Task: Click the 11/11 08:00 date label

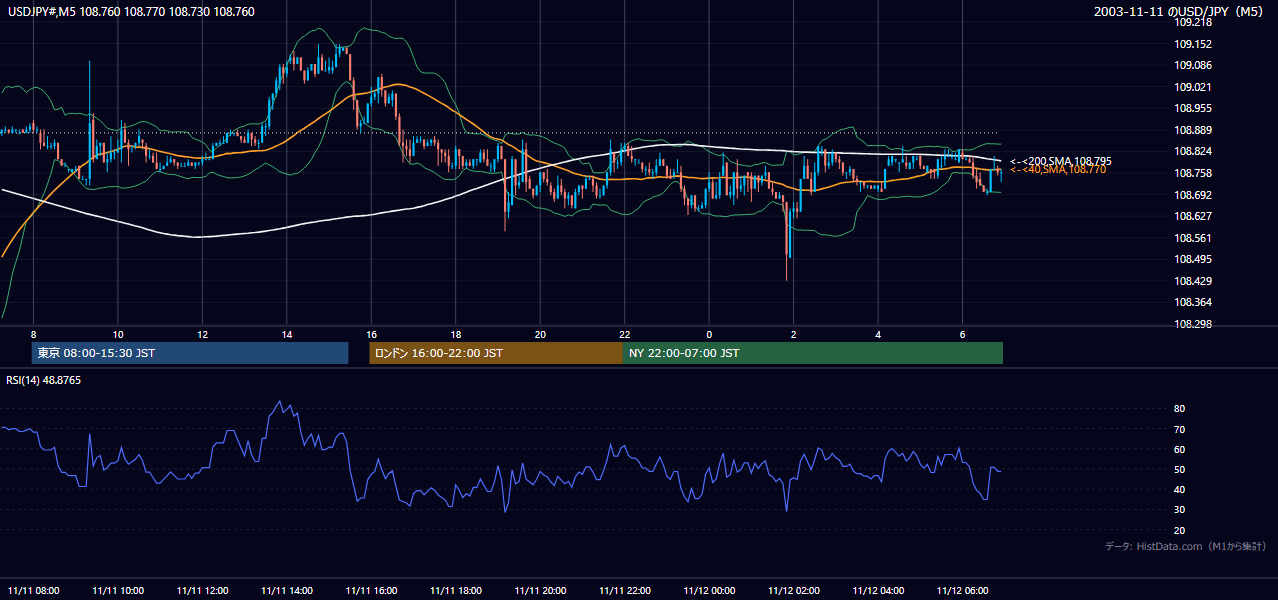Action: [33, 590]
